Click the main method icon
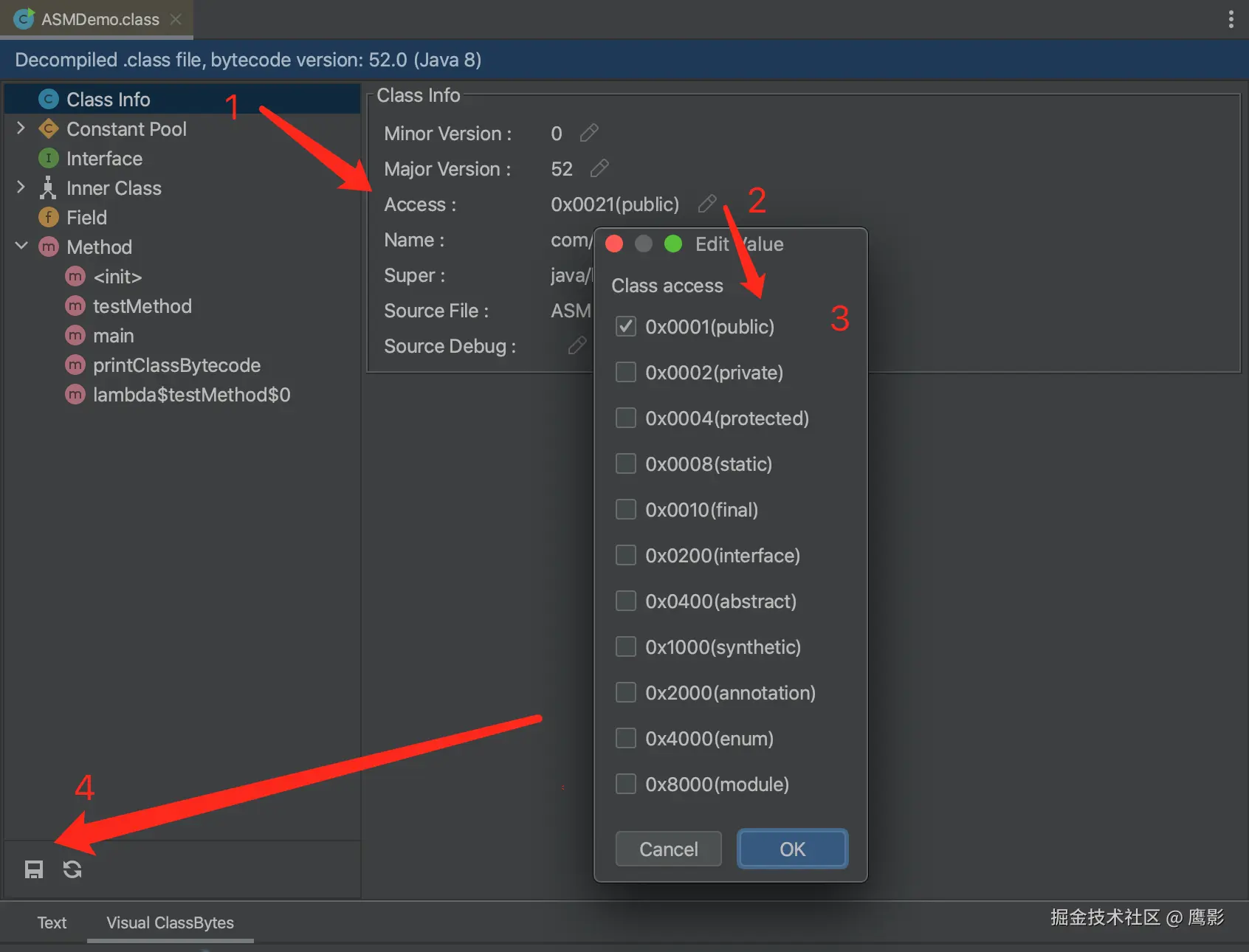Viewport: 1249px width, 952px height. tap(75, 335)
